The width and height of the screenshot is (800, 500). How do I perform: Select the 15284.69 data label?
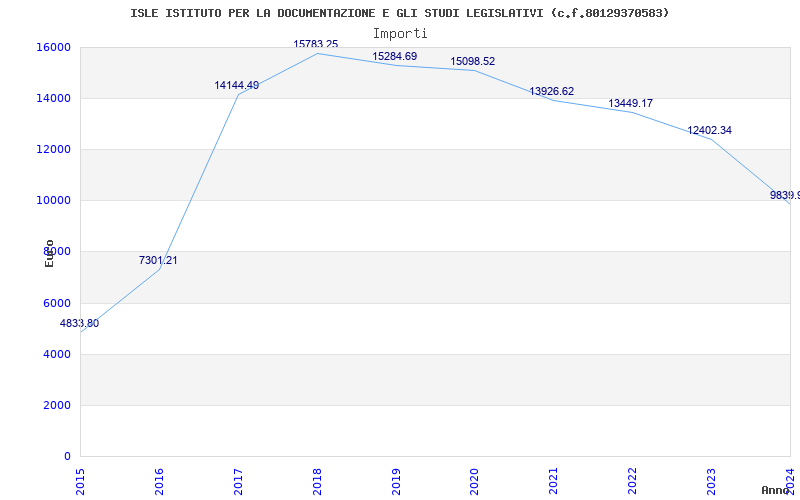(x=394, y=56)
